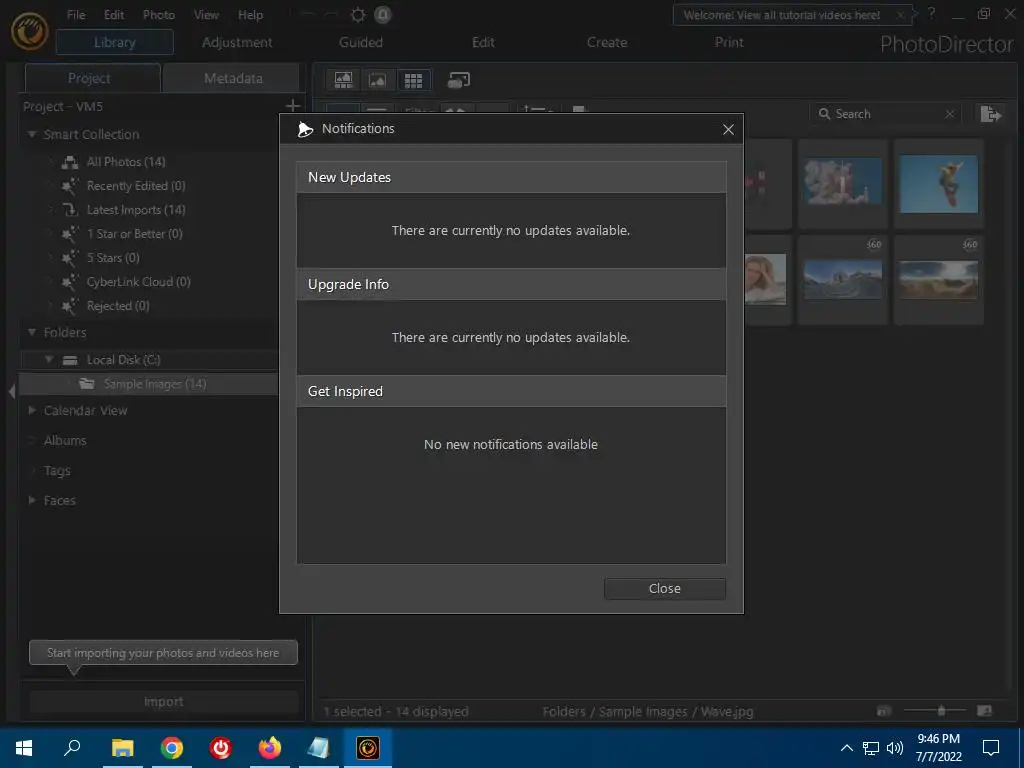Screen dimensions: 1024x768
Task: Expand the Tags section
Action: (31, 470)
